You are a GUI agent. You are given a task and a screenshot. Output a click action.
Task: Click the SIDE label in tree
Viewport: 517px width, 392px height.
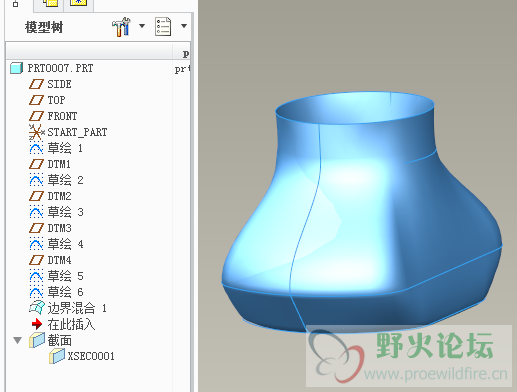(59, 84)
